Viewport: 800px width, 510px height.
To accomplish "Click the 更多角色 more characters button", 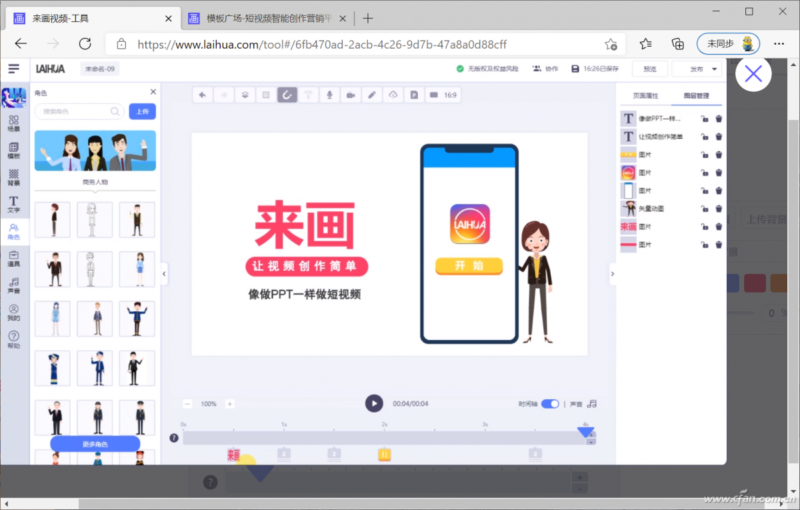I will pyautogui.click(x=95, y=444).
